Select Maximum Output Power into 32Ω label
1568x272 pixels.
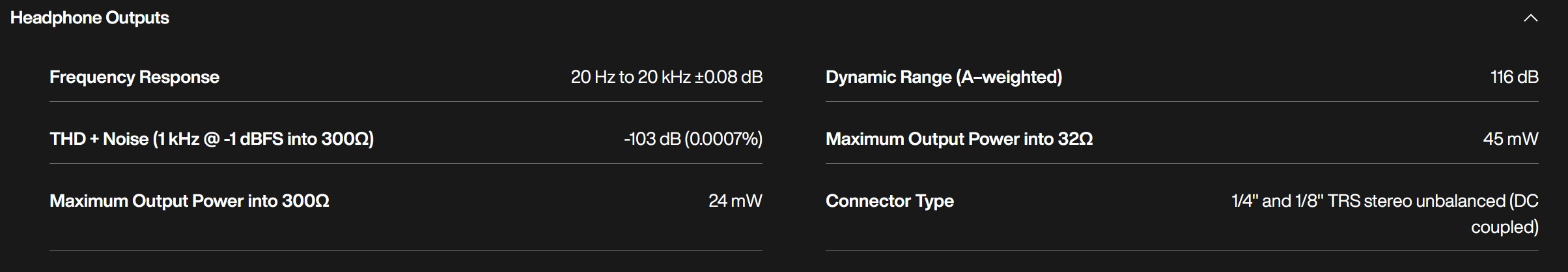pyautogui.click(x=959, y=139)
